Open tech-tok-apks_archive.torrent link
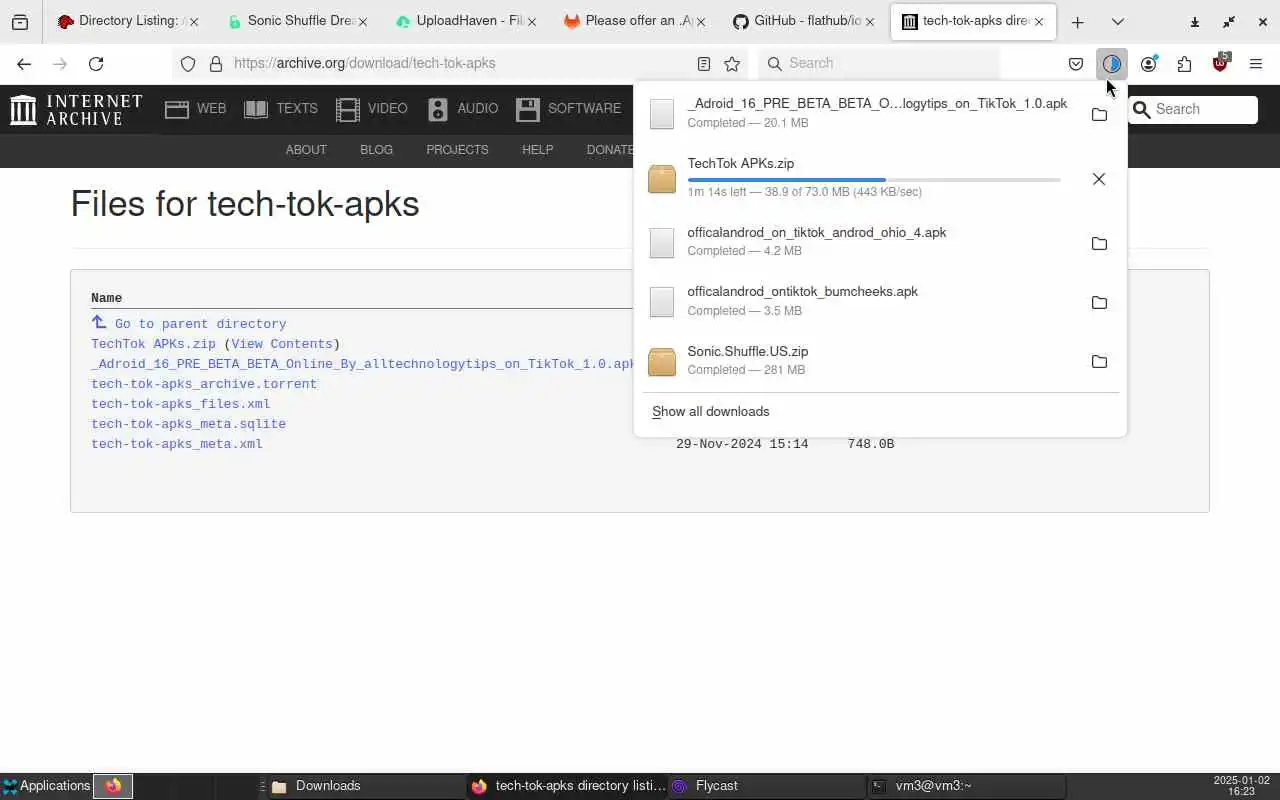This screenshot has height=800, width=1280. tap(204, 384)
